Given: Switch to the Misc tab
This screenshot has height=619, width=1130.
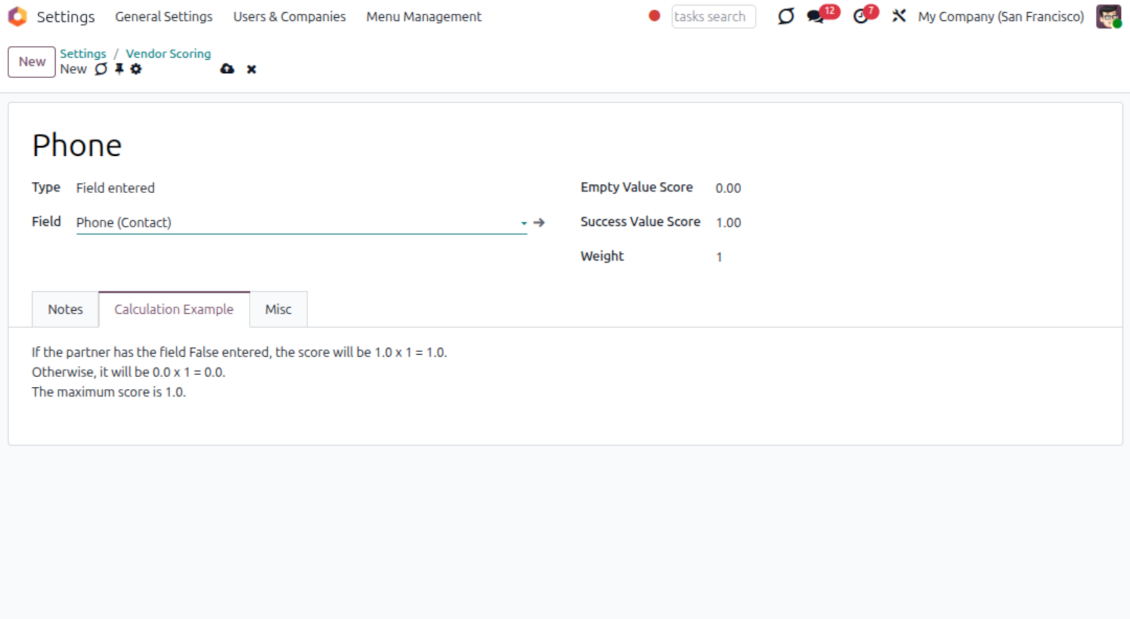Looking at the screenshot, I should (x=278, y=309).
